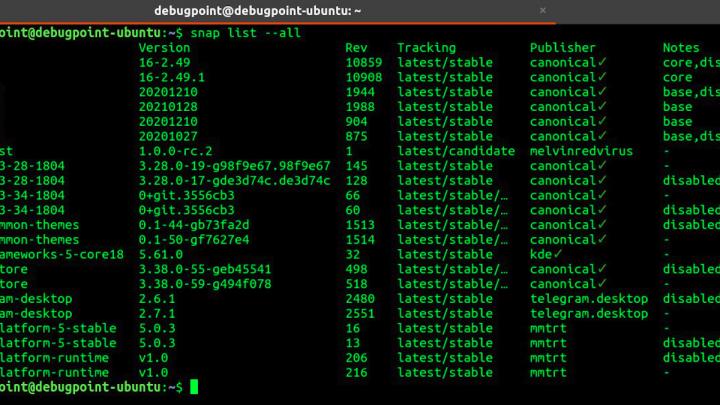Click the kde verified publisher entry
The image size is (720, 405).
tap(546, 254)
